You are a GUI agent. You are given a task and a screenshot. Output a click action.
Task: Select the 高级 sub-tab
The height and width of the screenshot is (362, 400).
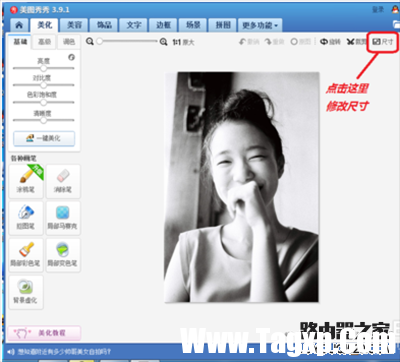click(44, 42)
